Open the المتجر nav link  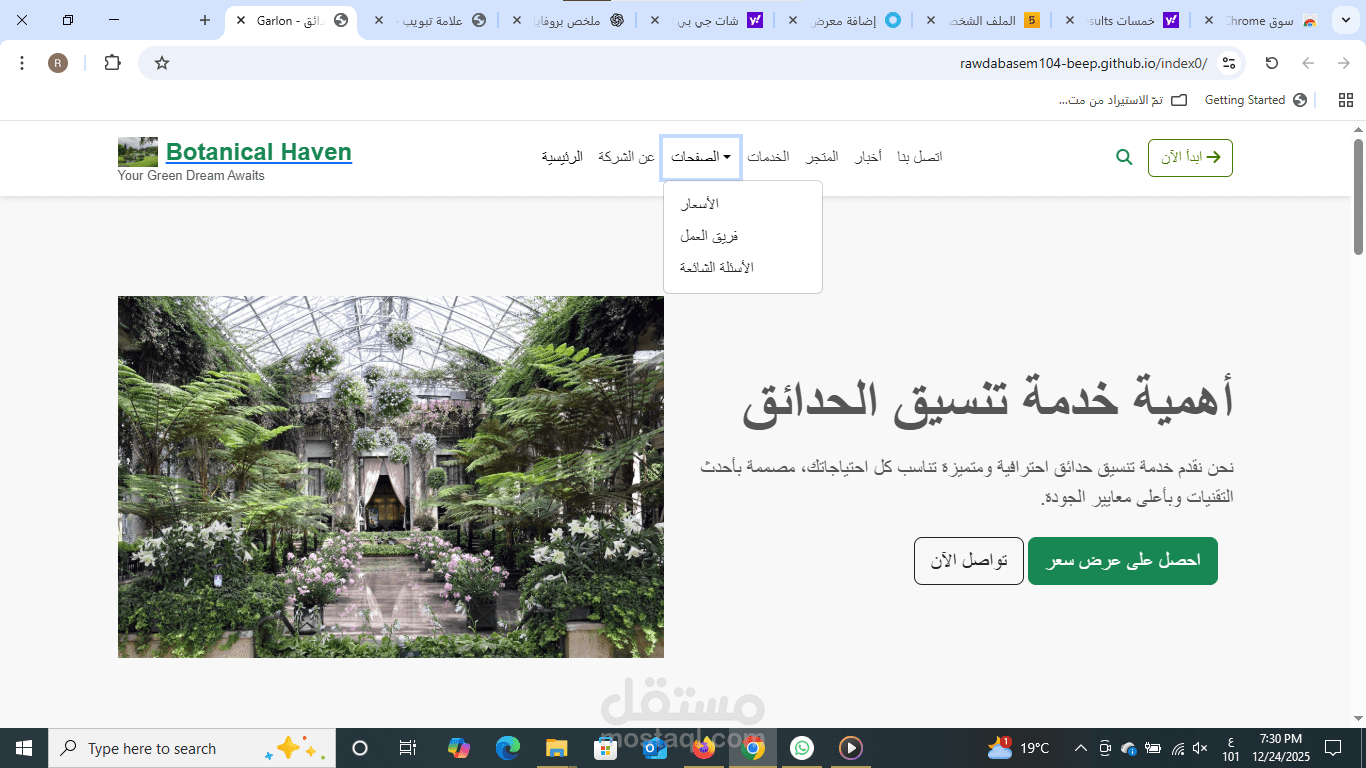click(x=822, y=157)
